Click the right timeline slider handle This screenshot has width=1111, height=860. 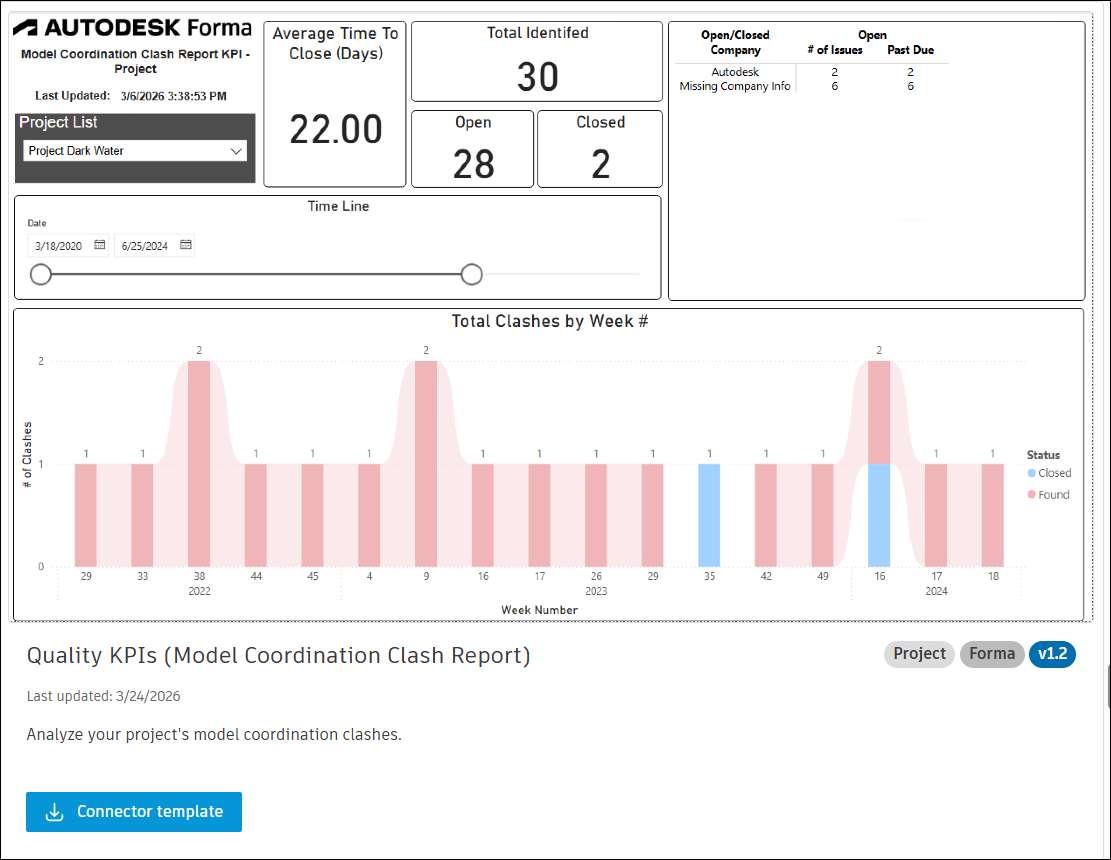(x=471, y=274)
